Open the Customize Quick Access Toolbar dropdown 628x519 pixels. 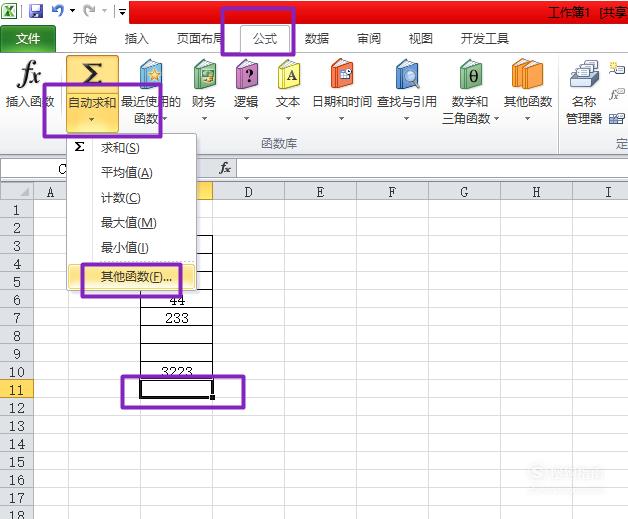[122, 12]
